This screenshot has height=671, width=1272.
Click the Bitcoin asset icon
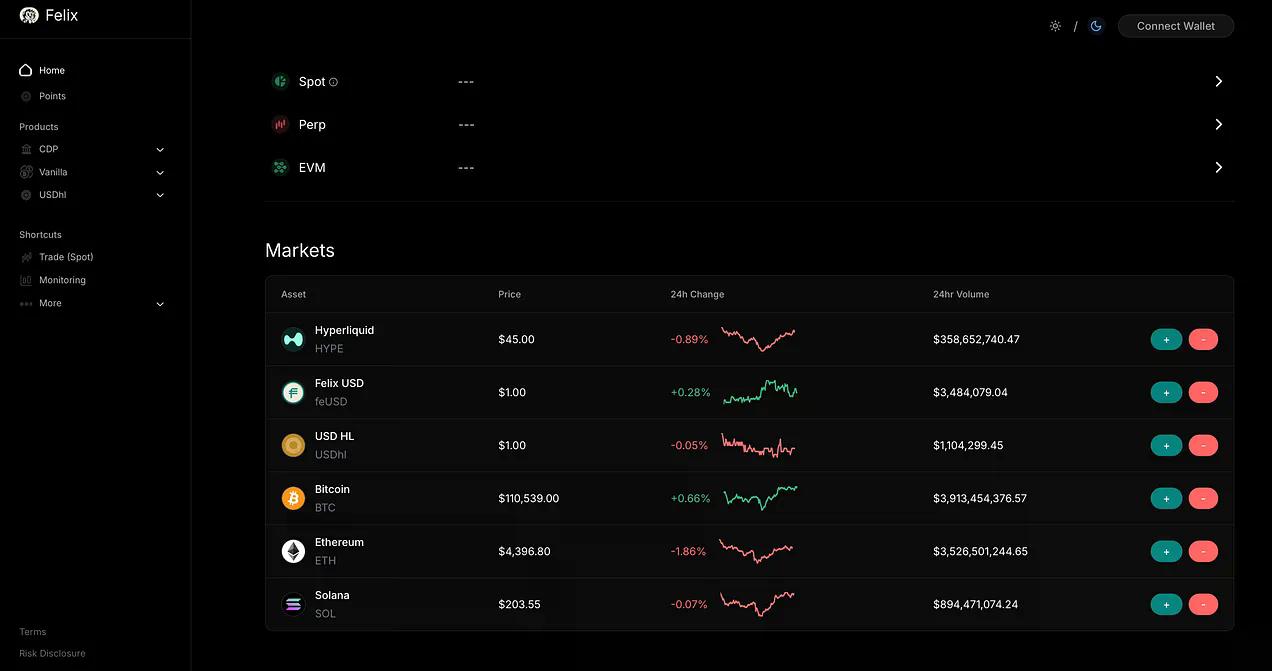point(293,498)
